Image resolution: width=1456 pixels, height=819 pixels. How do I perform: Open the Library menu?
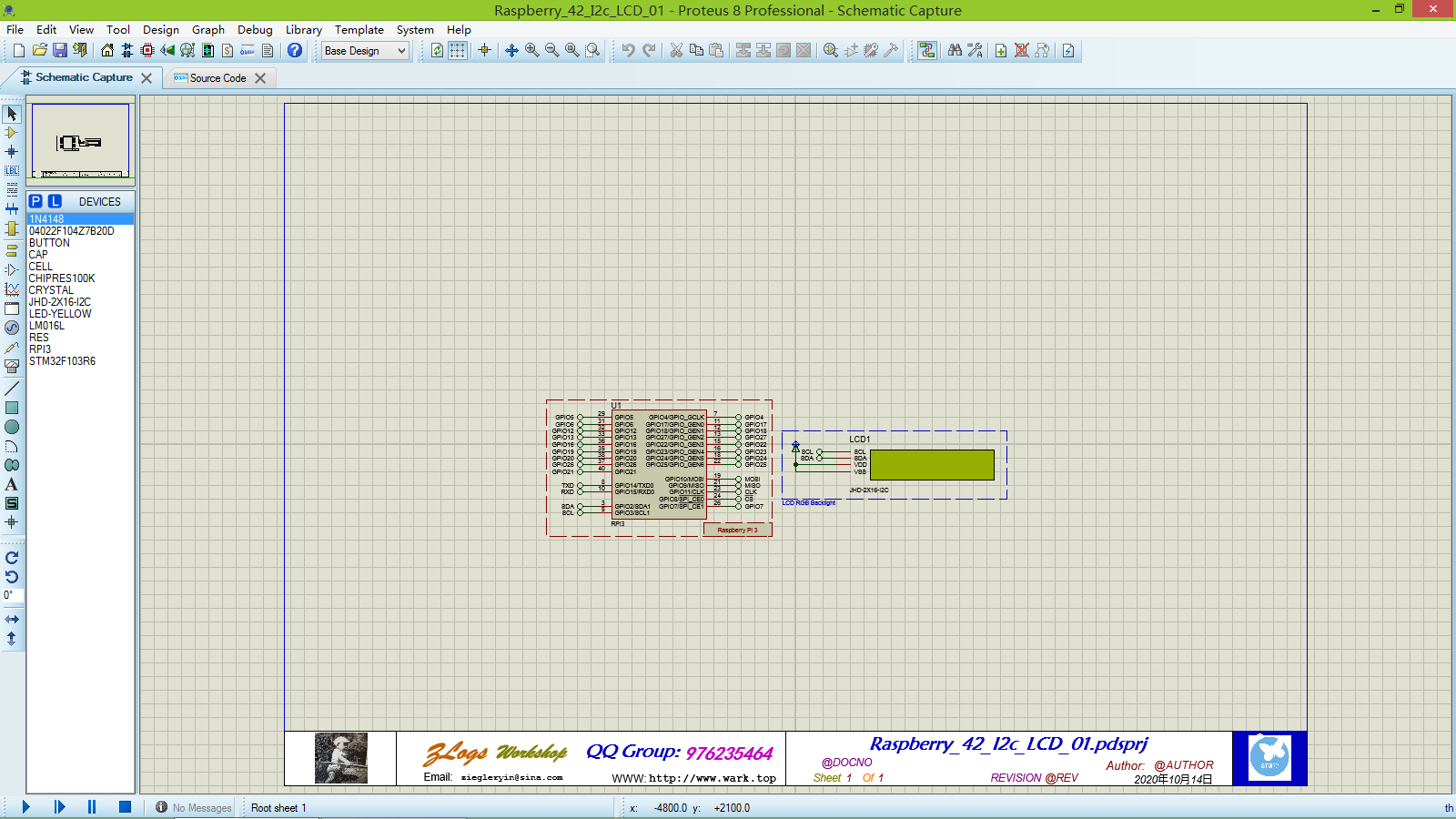303,29
